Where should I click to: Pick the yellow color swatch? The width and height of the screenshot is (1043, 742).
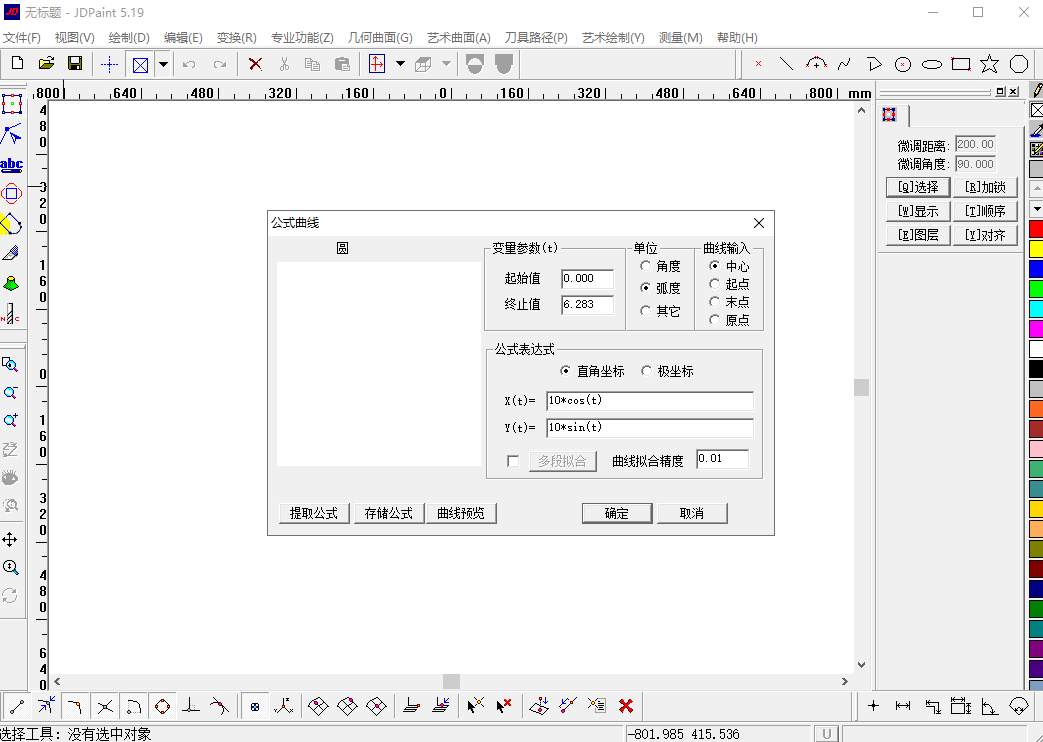(1036, 249)
